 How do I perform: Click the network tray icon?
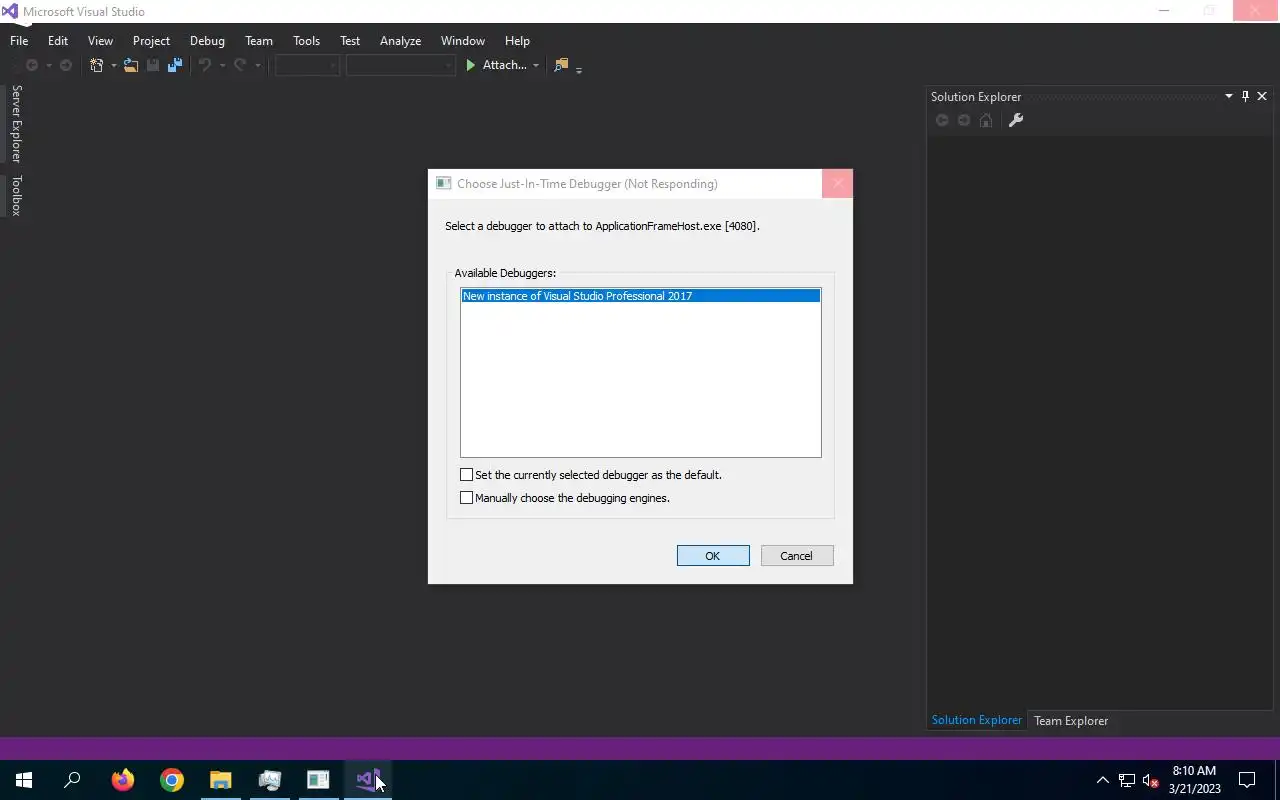click(x=1127, y=780)
